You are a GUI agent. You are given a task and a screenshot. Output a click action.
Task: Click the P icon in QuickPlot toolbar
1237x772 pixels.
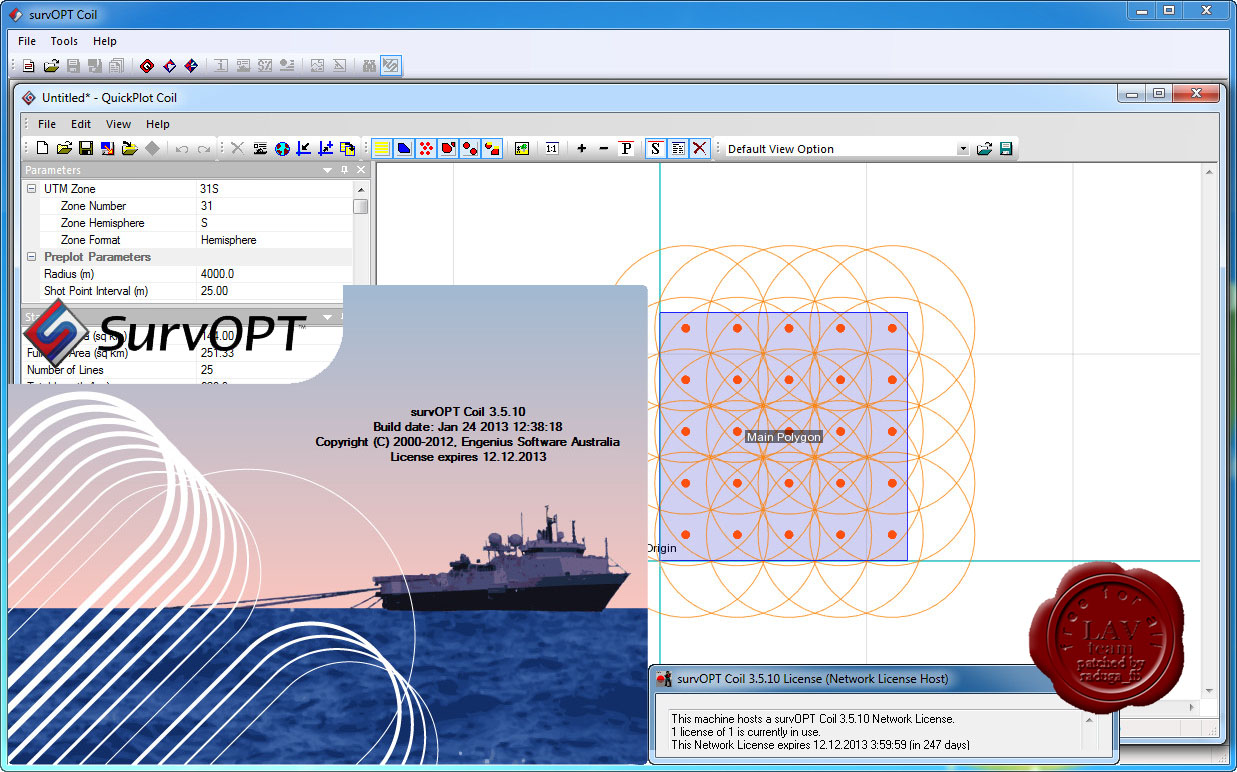626,149
